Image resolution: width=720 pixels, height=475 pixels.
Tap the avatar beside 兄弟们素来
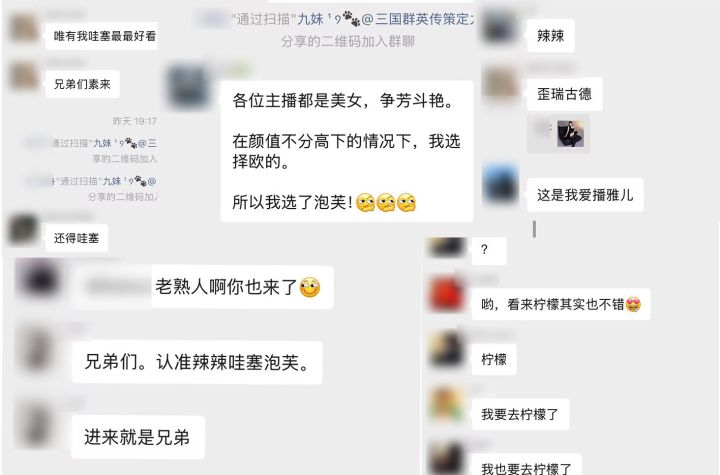tap(24, 76)
